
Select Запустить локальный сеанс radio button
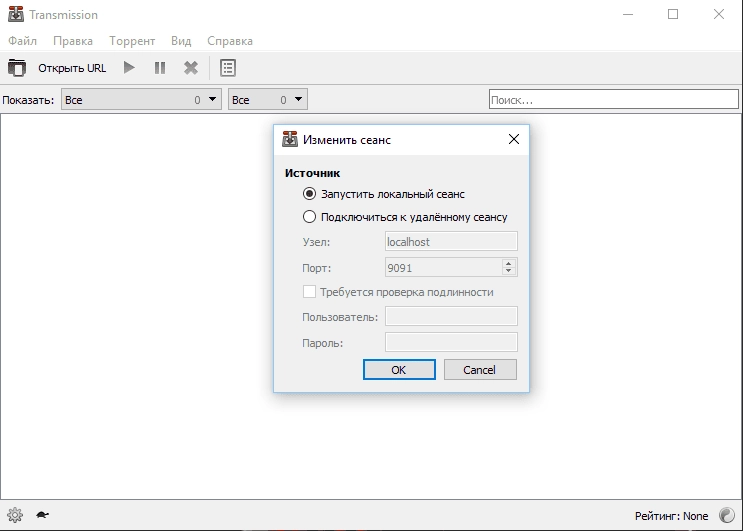point(309,194)
